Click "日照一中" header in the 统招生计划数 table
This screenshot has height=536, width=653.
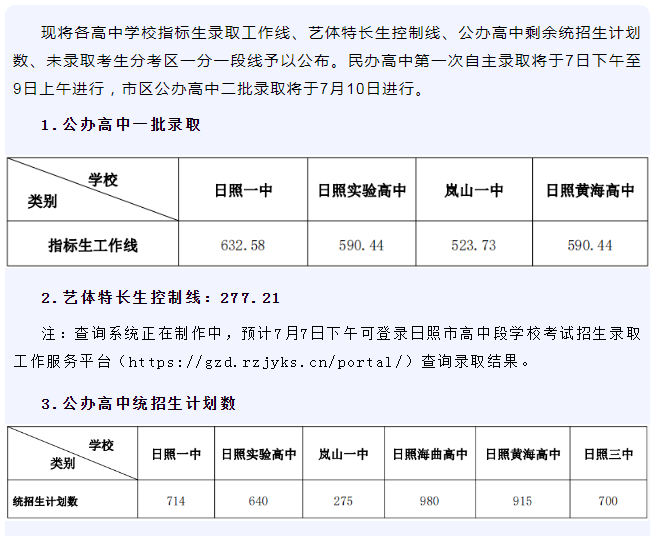click(176, 454)
